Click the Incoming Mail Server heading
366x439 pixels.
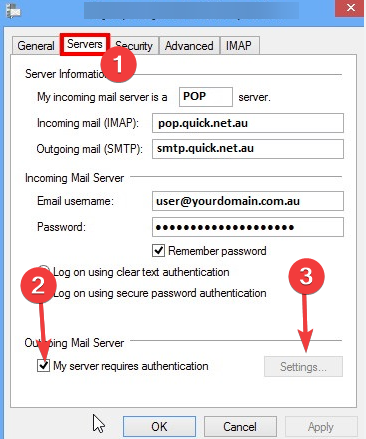point(75,178)
